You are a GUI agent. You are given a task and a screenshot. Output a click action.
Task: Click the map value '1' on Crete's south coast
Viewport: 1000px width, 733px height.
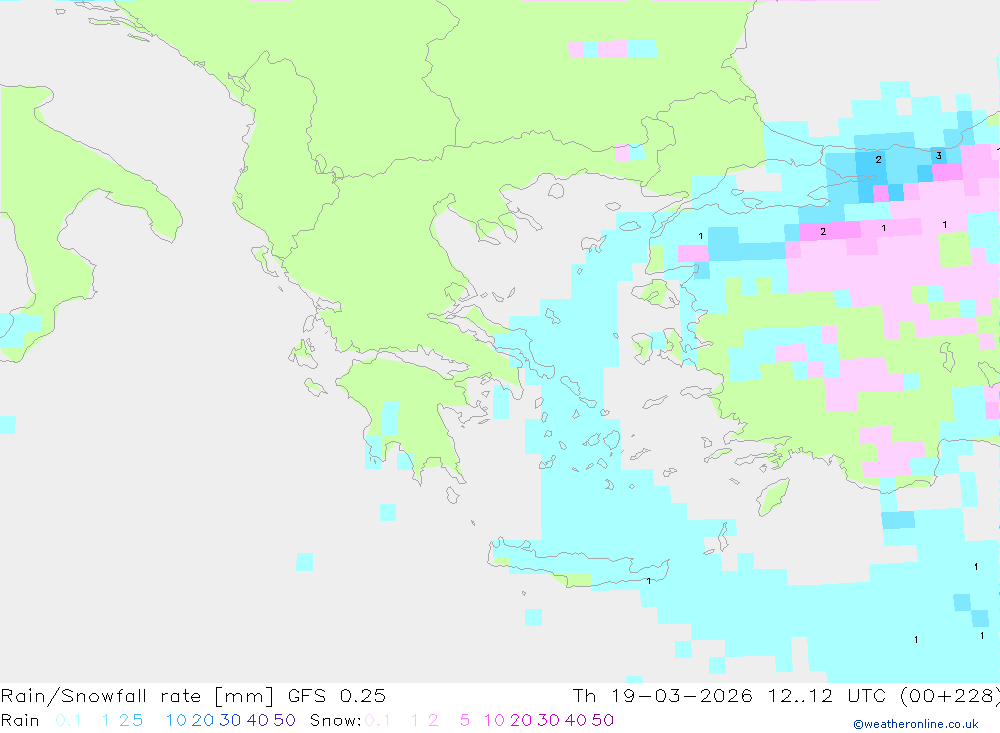tap(649, 581)
